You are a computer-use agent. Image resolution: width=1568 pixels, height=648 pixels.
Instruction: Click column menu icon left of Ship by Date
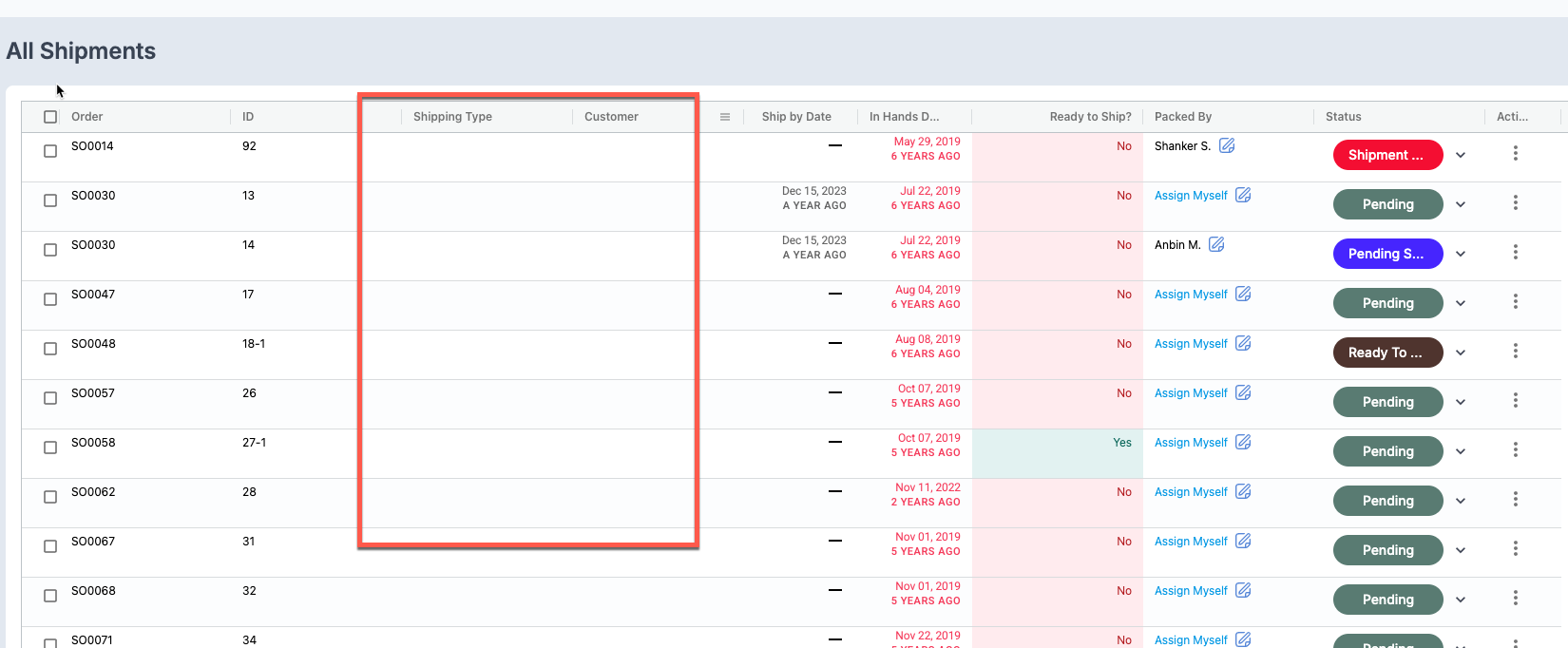point(725,117)
